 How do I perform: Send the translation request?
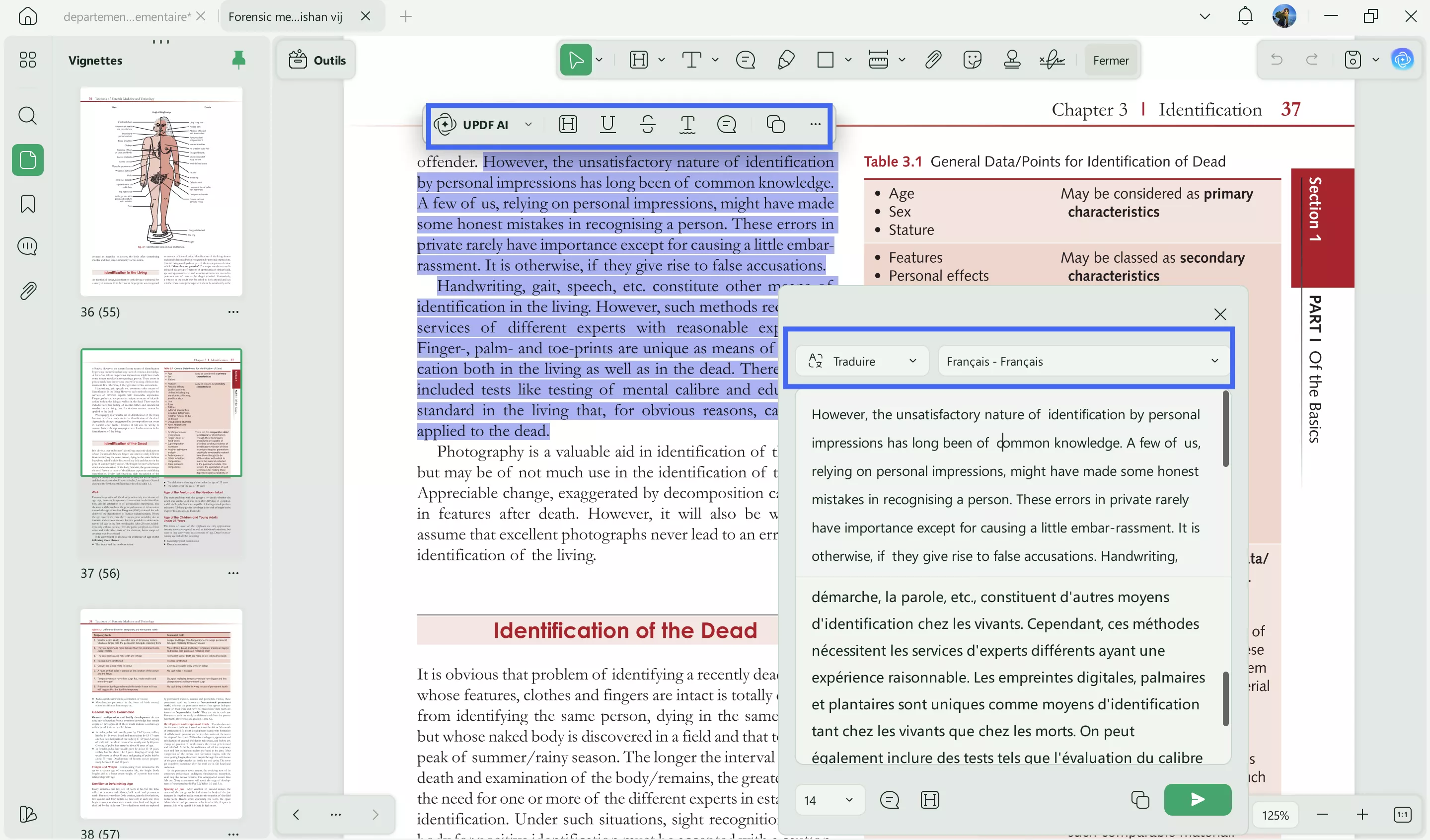(x=1197, y=800)
